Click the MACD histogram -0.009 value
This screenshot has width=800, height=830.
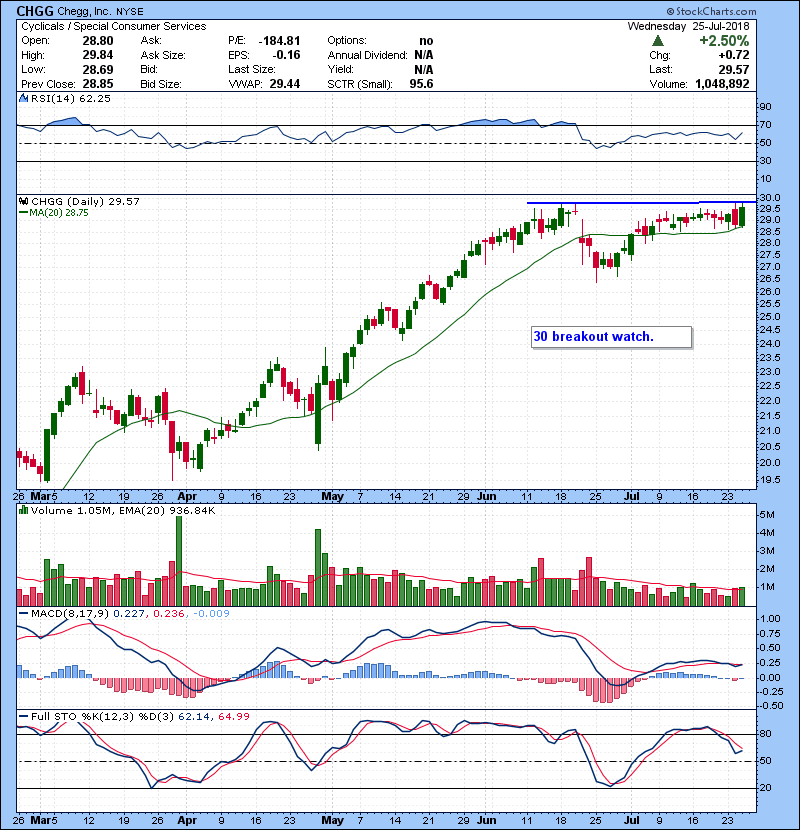point(211,614)
